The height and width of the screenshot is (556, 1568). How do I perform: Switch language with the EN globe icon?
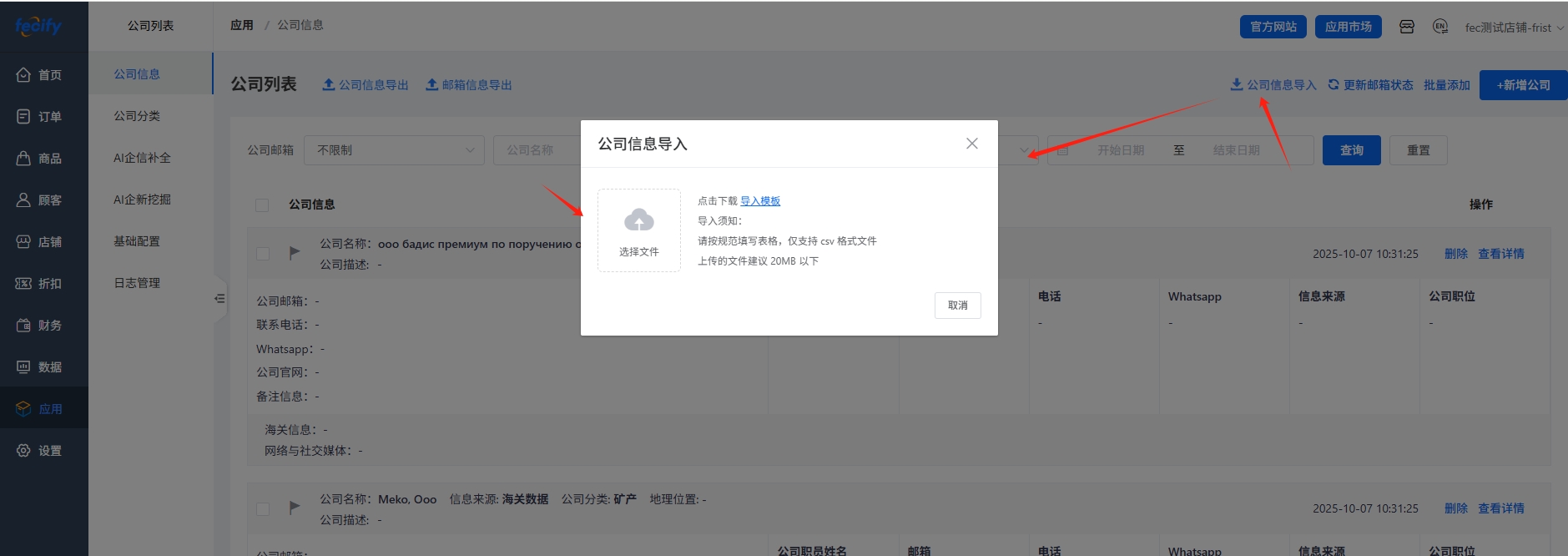coord(1440,27)
